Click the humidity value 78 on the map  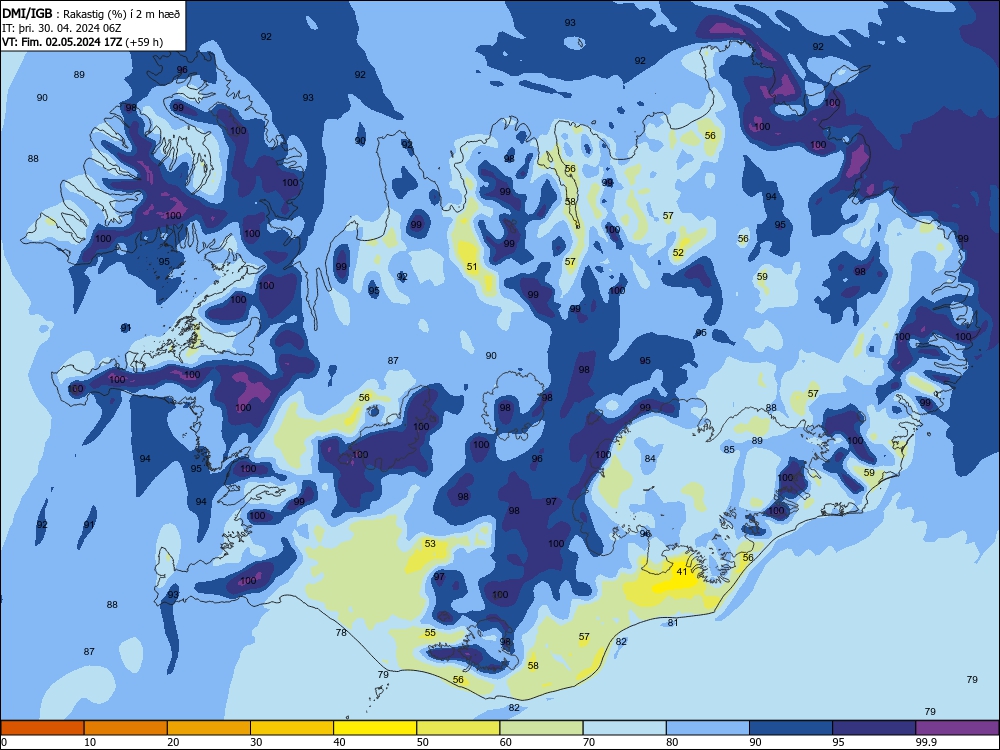[x=341, y=633]
